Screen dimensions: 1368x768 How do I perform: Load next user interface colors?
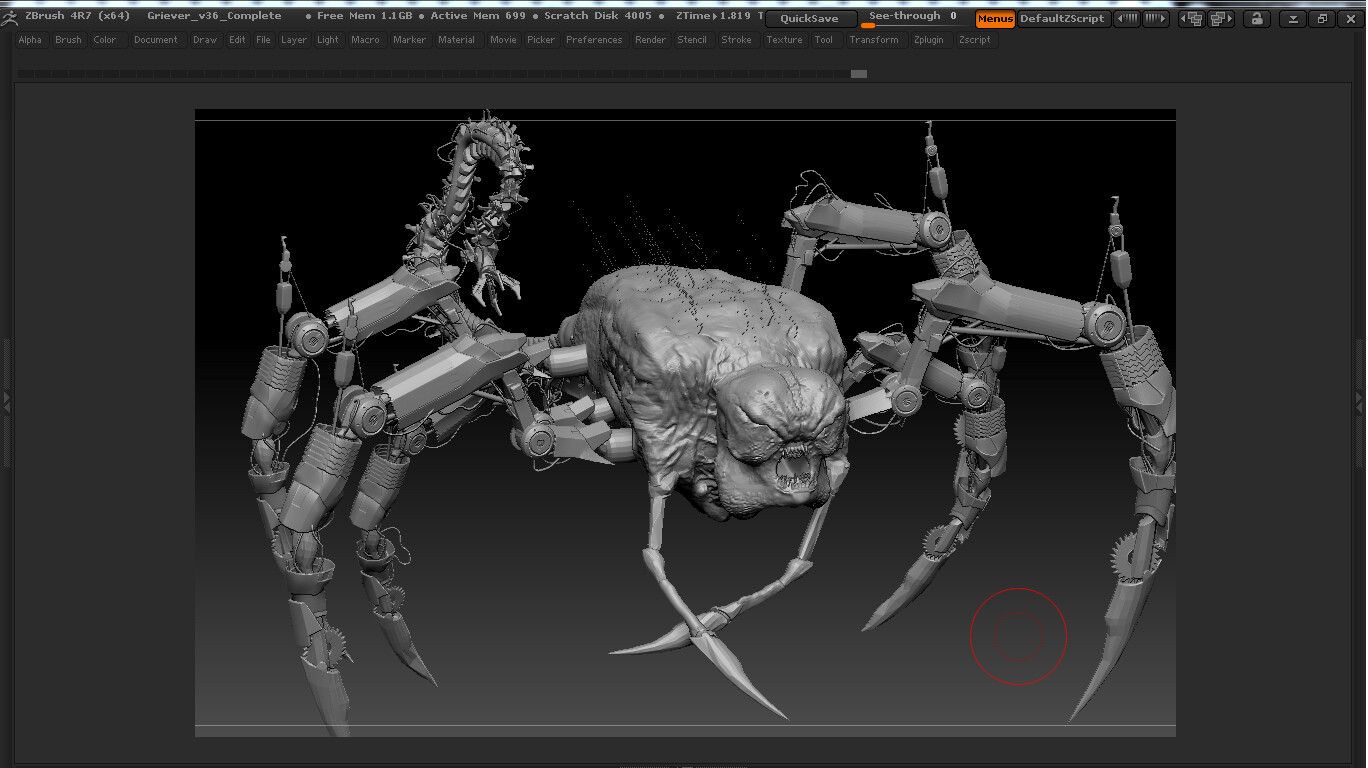[1155, 19]
